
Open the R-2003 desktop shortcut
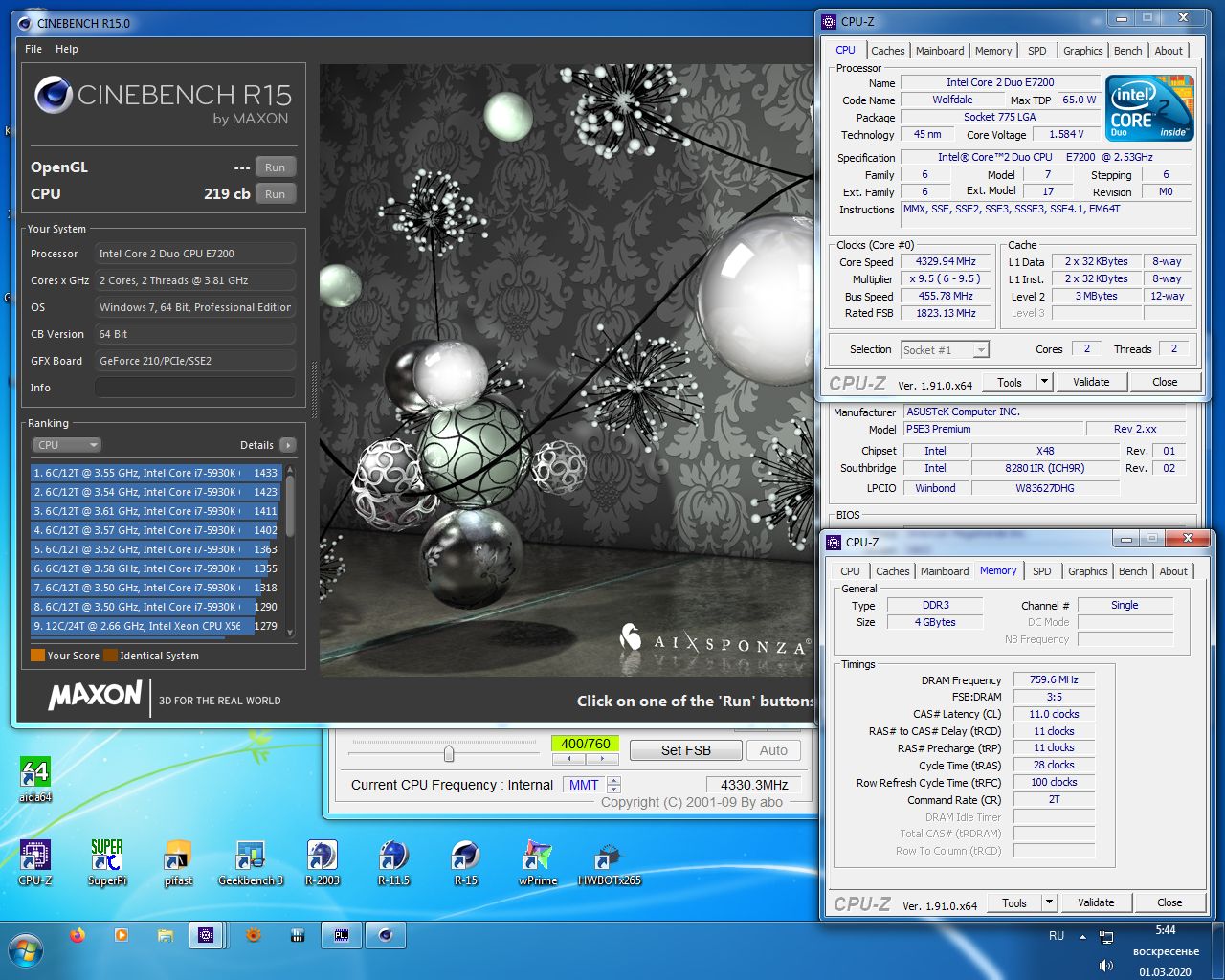pyautogui.click(x=323, y=861)
